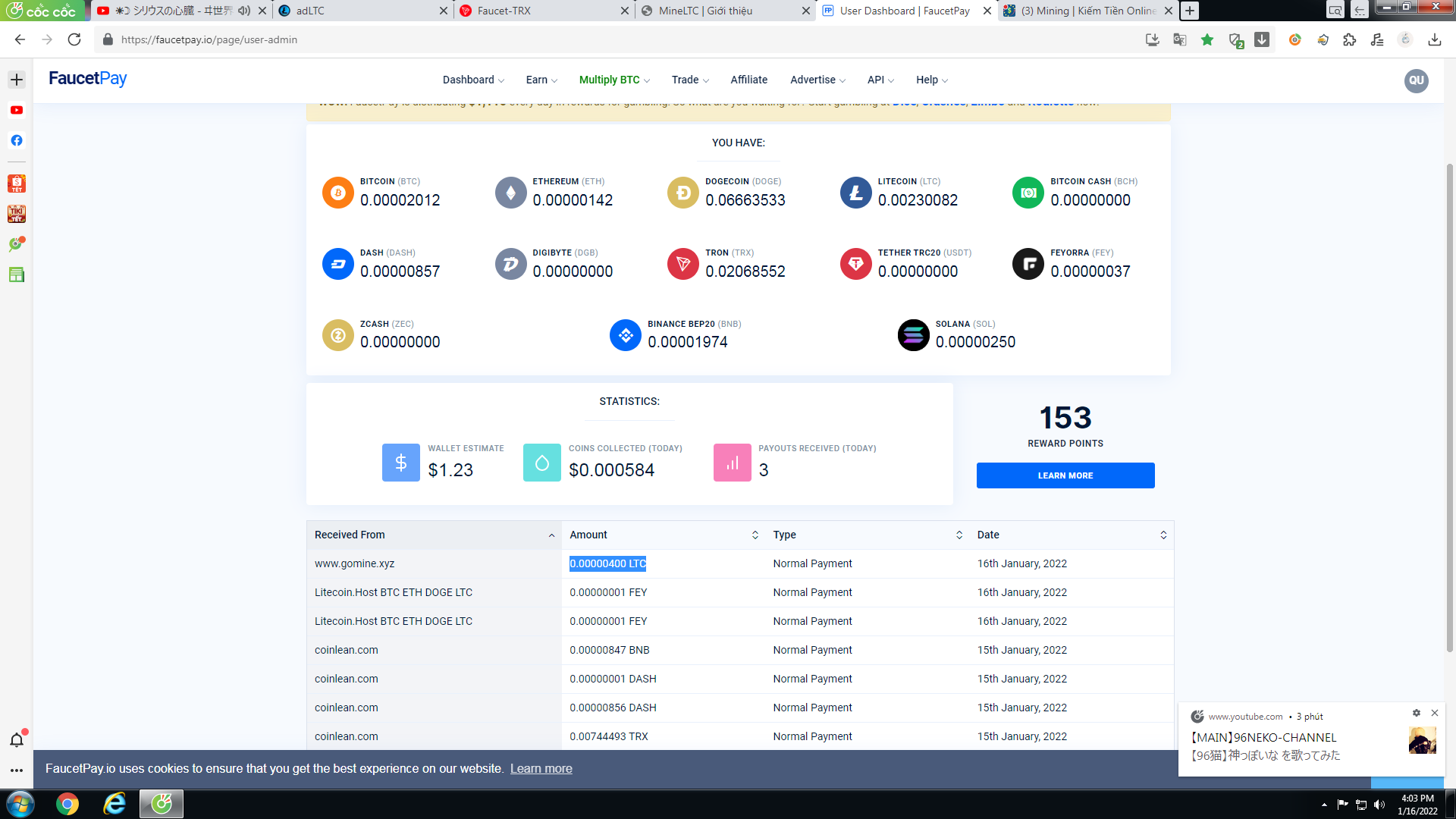Screen dimensions: 1456x819
Task: Expand the Earn dropdown menu
Action: pos(541,80)
